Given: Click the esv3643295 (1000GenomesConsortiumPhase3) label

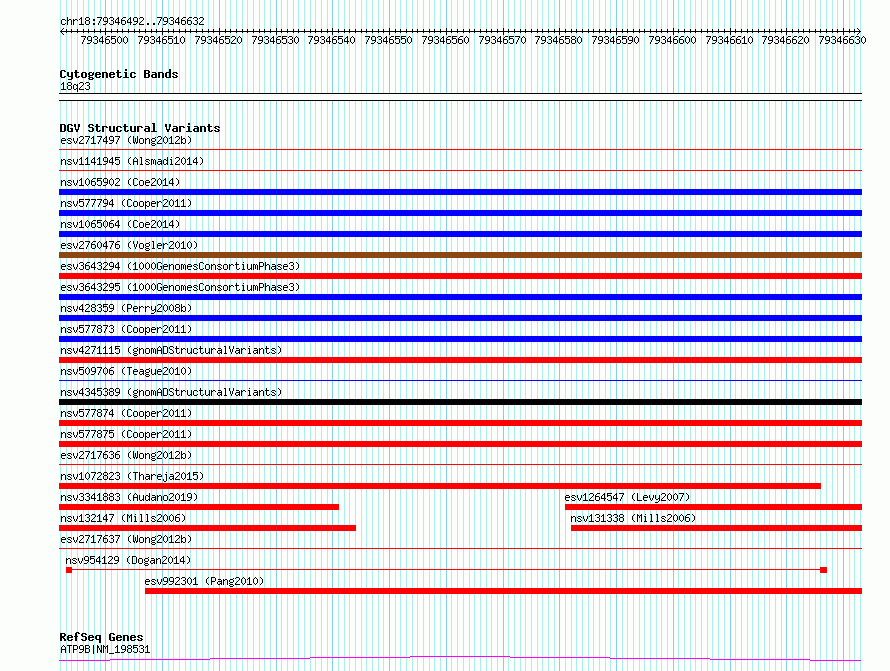Looking at the screenshot, I should 180,287.
